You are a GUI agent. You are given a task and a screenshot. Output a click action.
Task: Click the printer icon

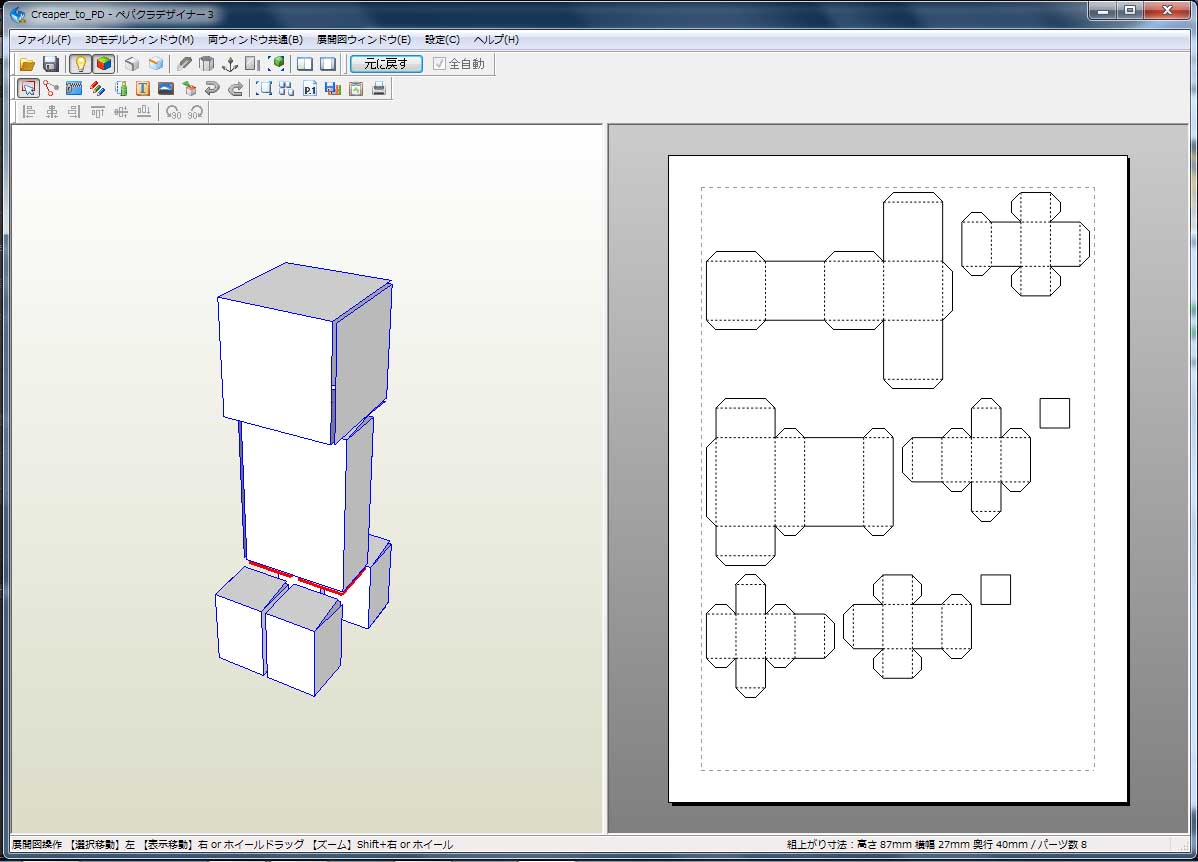(379, 89)
